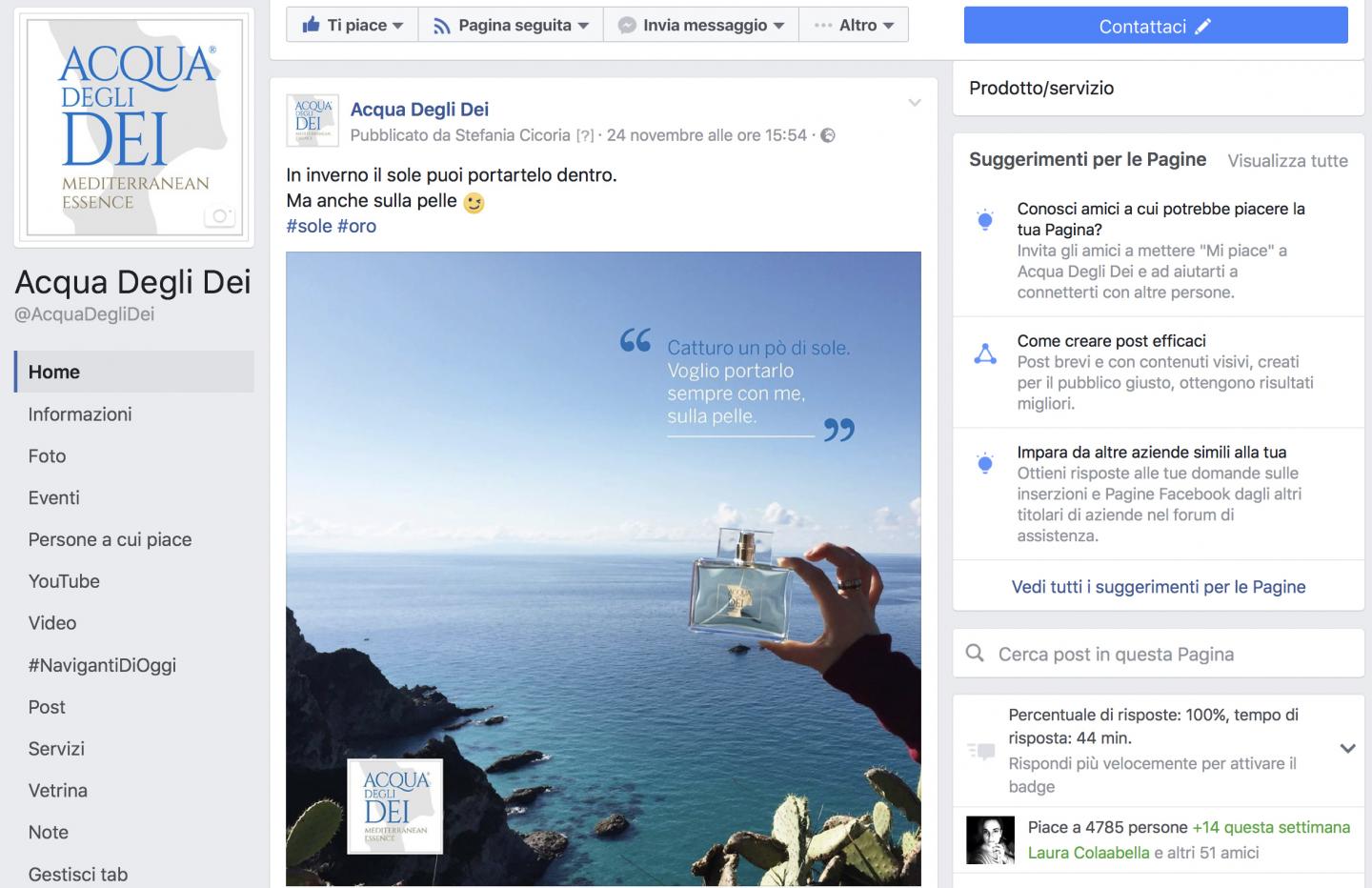Expand the 'Altro' more options menu
The height and width of the screenshot is (888, 1372).
pyautogui.click(x=854, y=25)
